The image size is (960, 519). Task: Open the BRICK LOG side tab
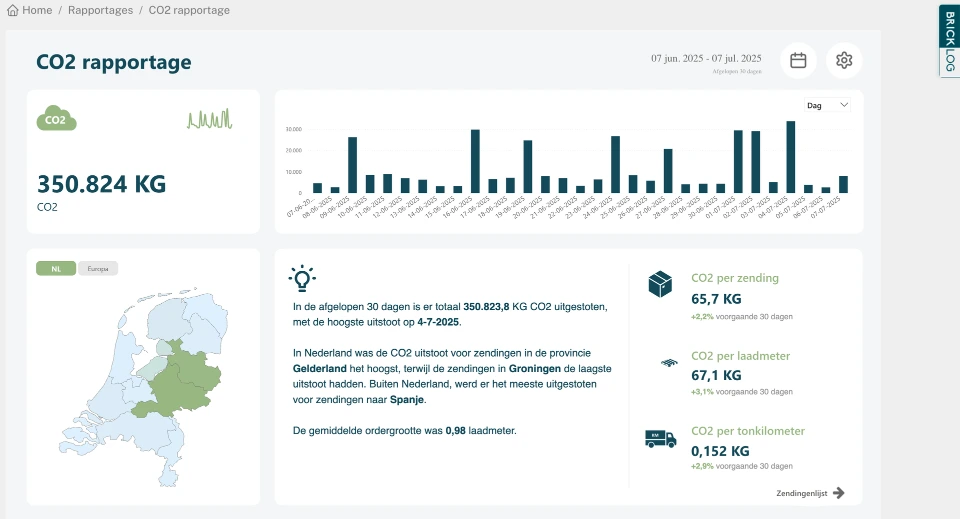coord(949,40)
